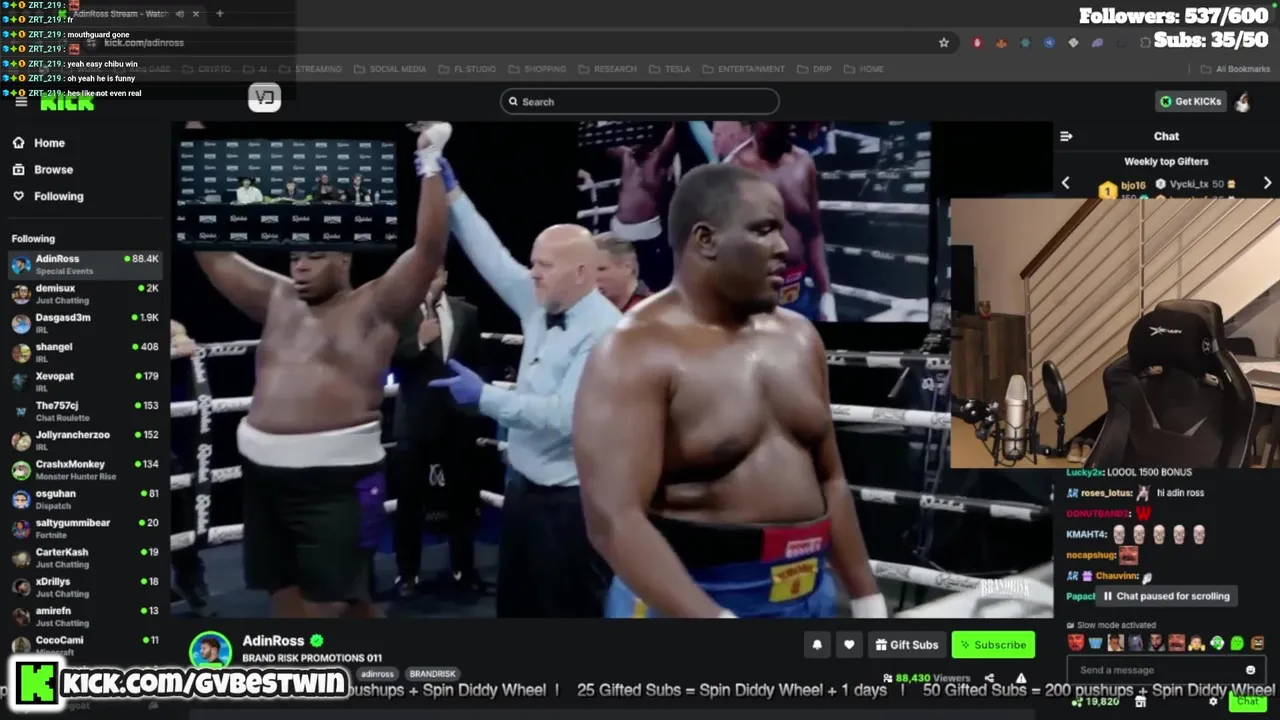This screenshot has height=720, width=1280.
Task: Open the adinross tag
Action: (377, 674)
